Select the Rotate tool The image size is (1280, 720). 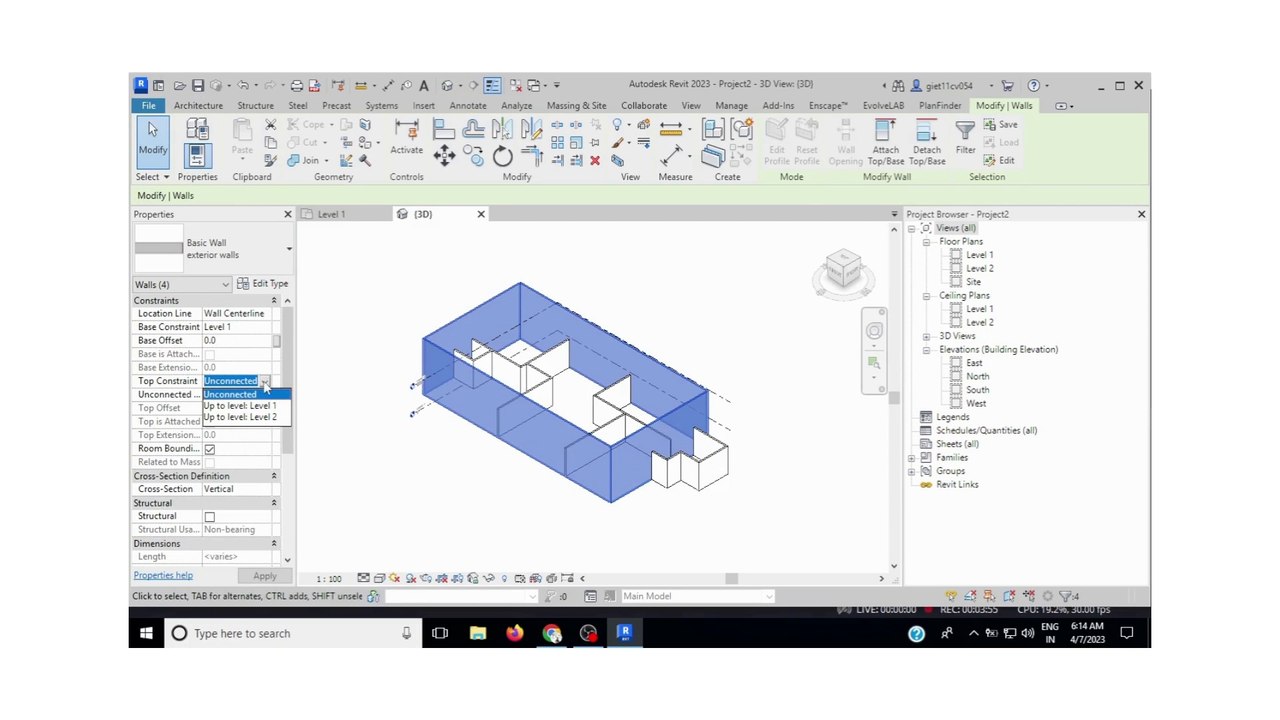pyautogui.click(x=502, y=156)
